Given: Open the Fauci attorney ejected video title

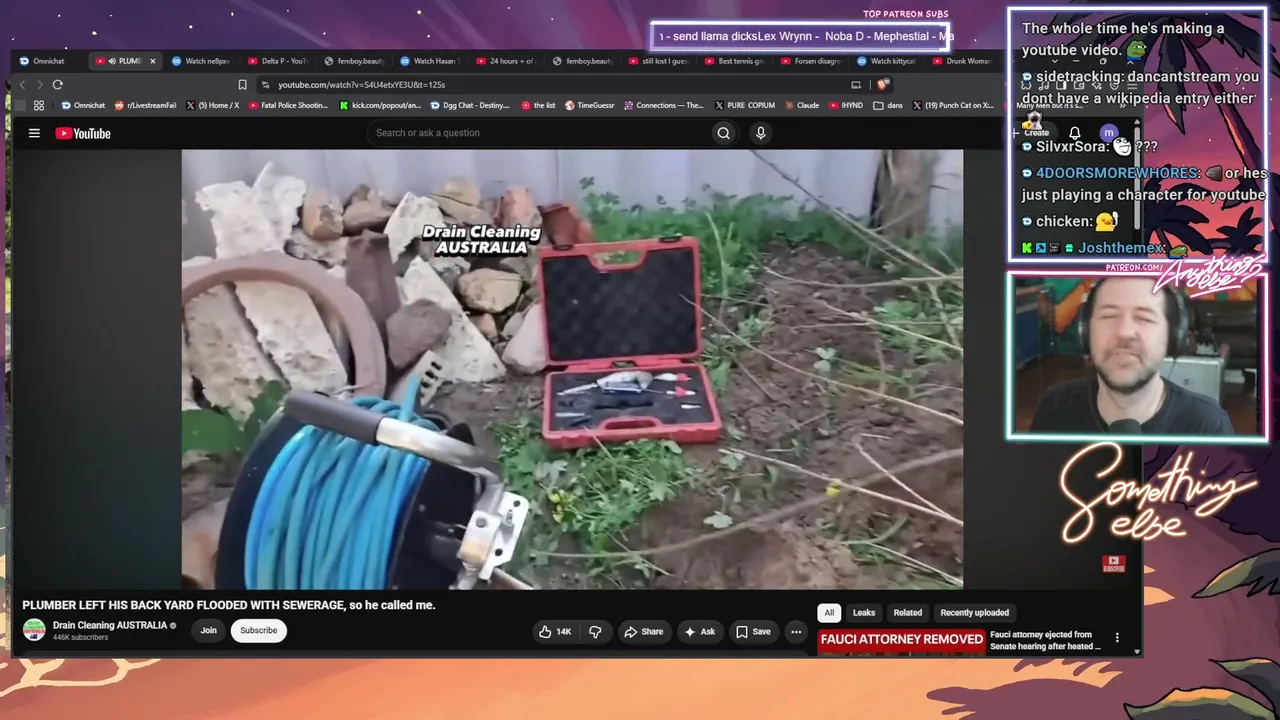Looking at the screenshot, I should pos(1047,640).
